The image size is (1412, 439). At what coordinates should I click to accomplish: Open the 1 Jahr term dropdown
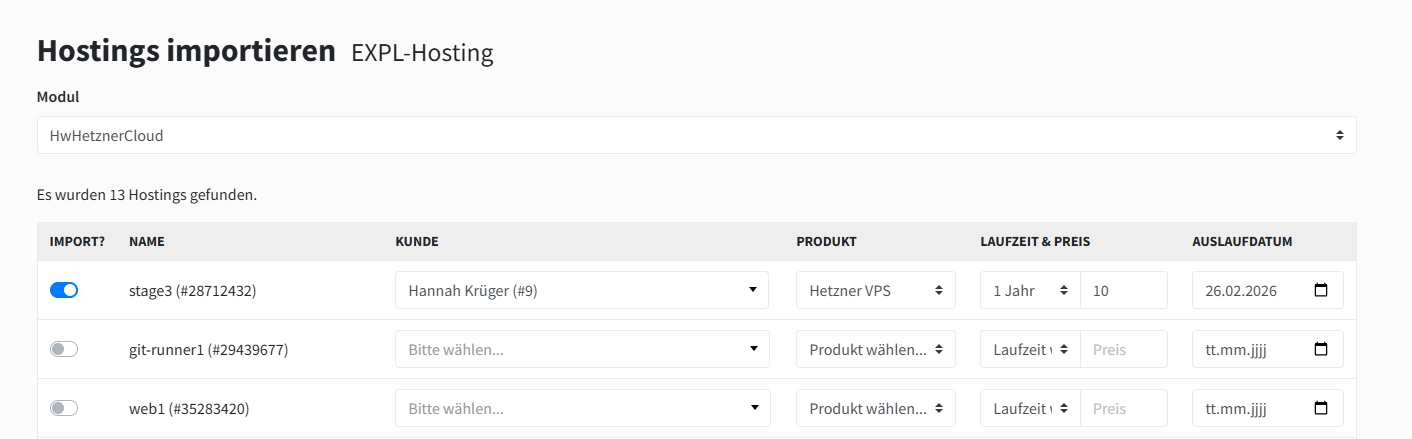tap(1030, 290)
